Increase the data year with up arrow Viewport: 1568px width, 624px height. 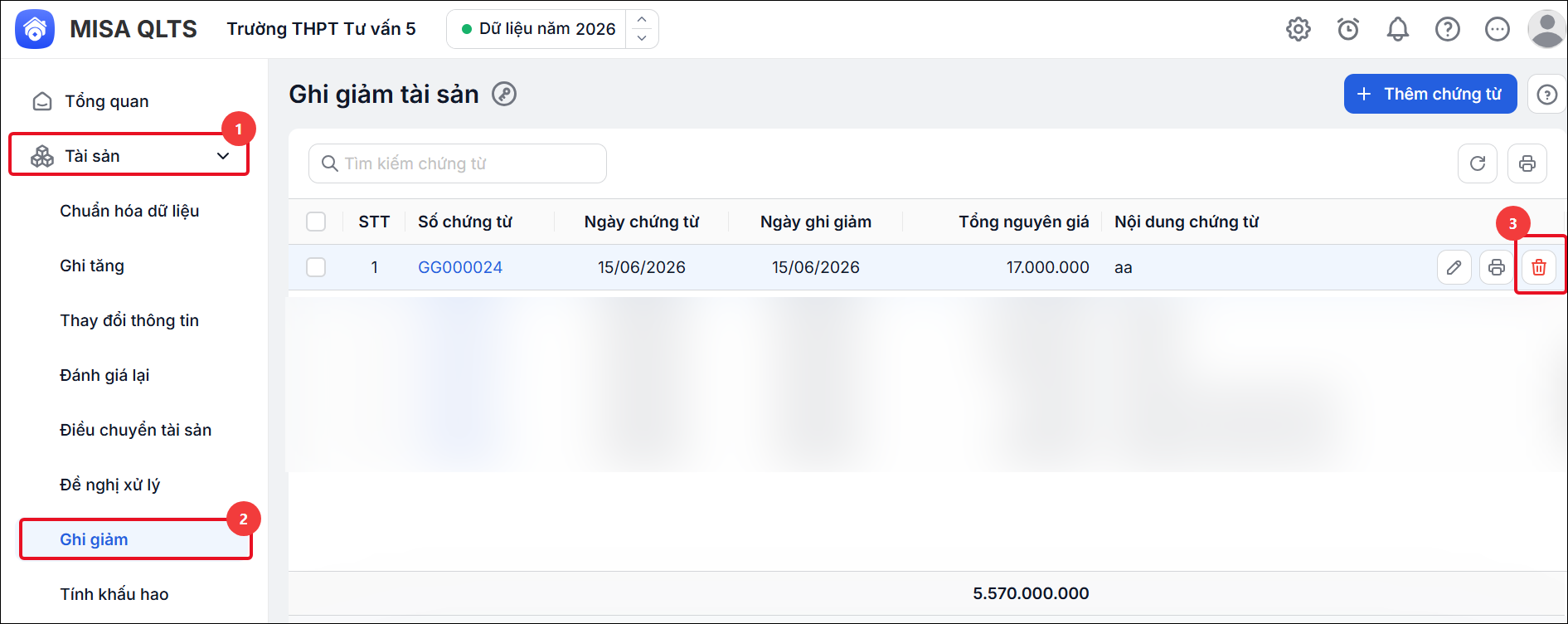tap(642, 20)
